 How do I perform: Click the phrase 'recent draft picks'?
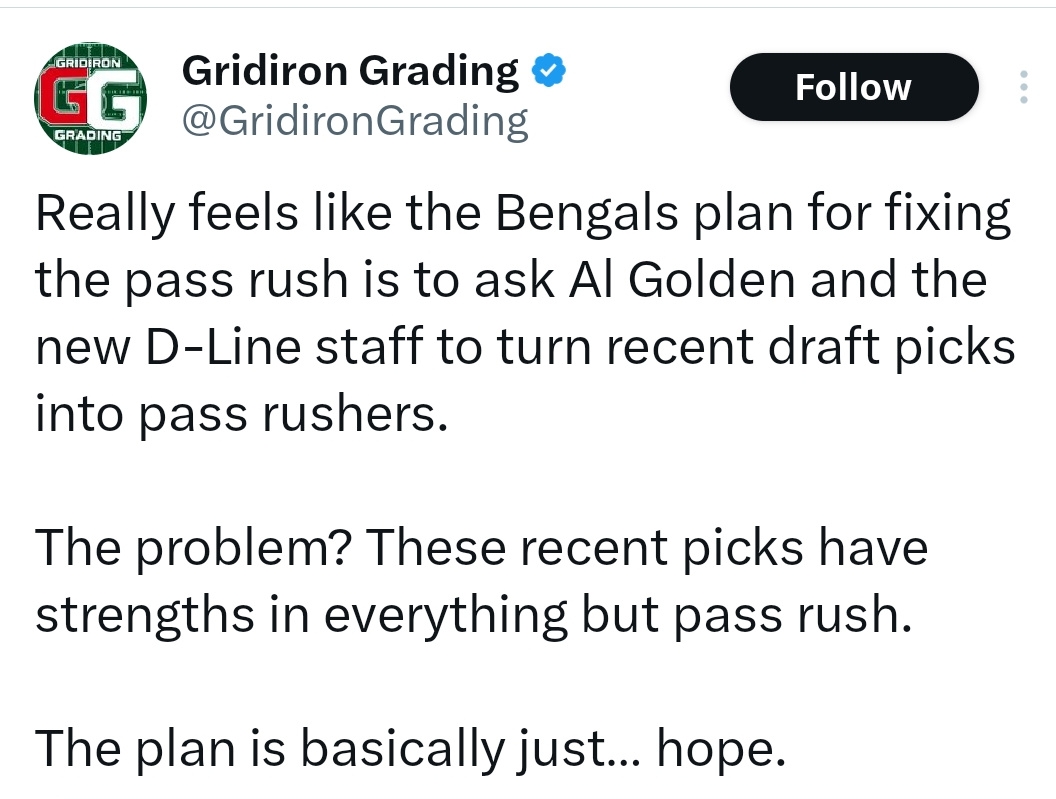click(x=811, y=347)
